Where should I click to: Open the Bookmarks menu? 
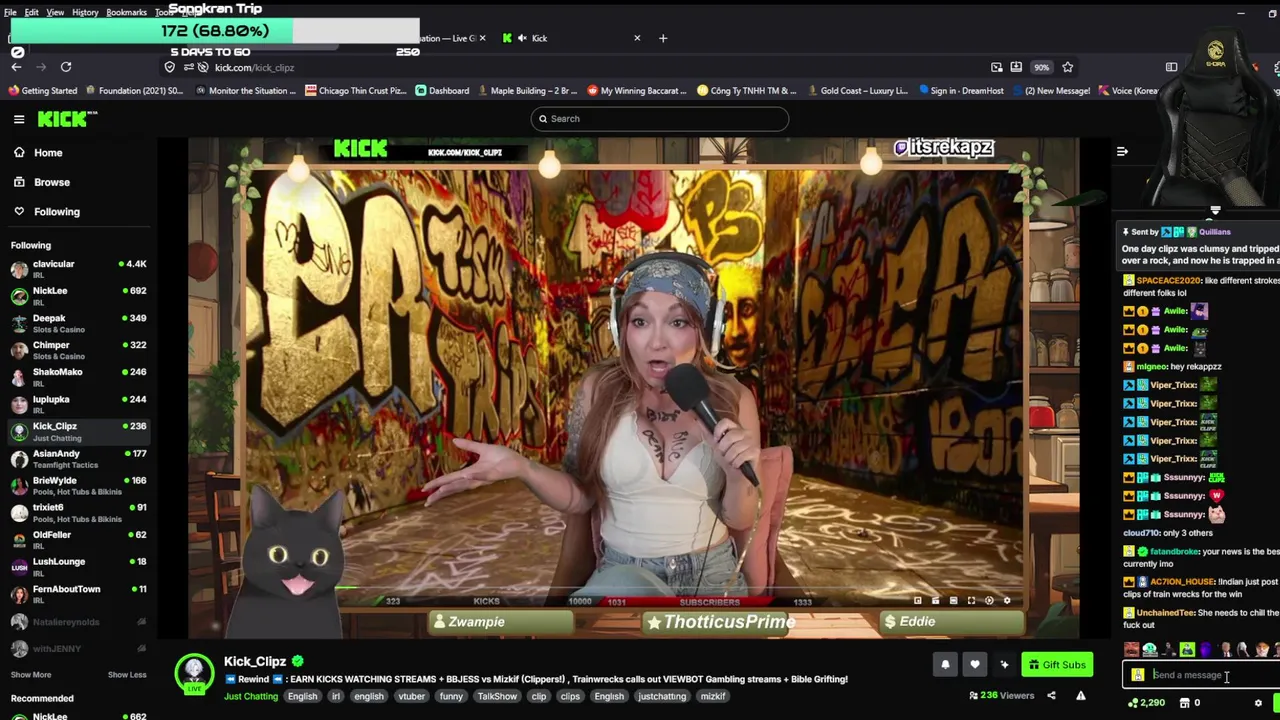coord(126,12)
